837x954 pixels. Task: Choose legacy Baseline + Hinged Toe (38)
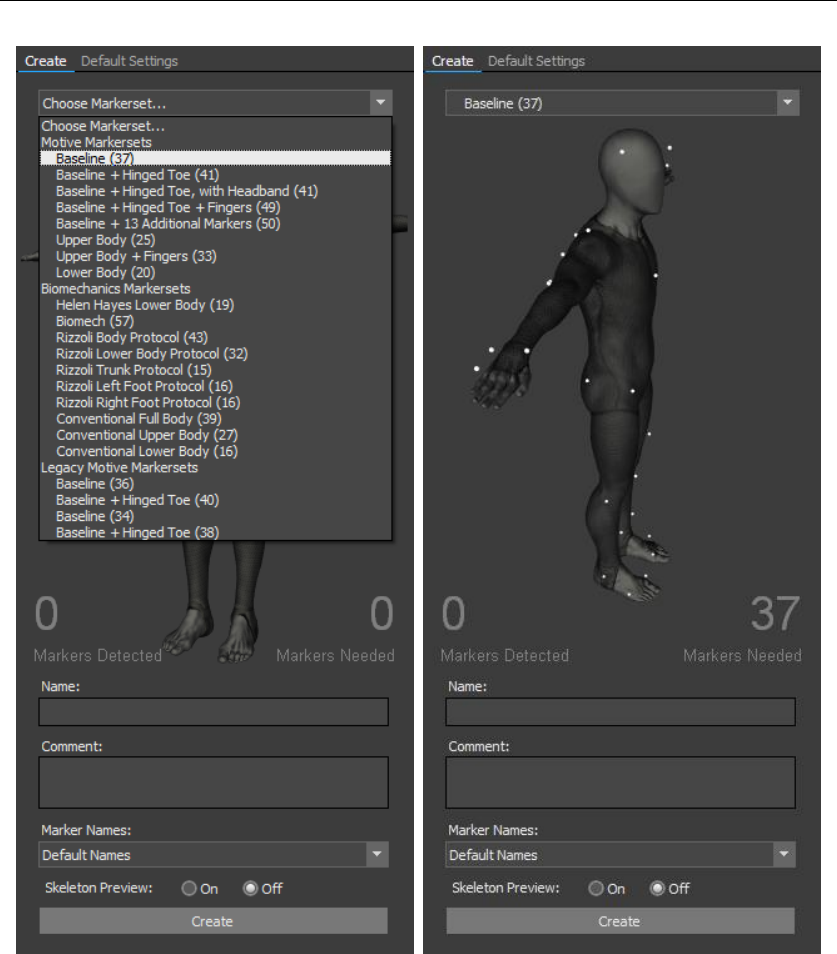click(x=137, y=532)
